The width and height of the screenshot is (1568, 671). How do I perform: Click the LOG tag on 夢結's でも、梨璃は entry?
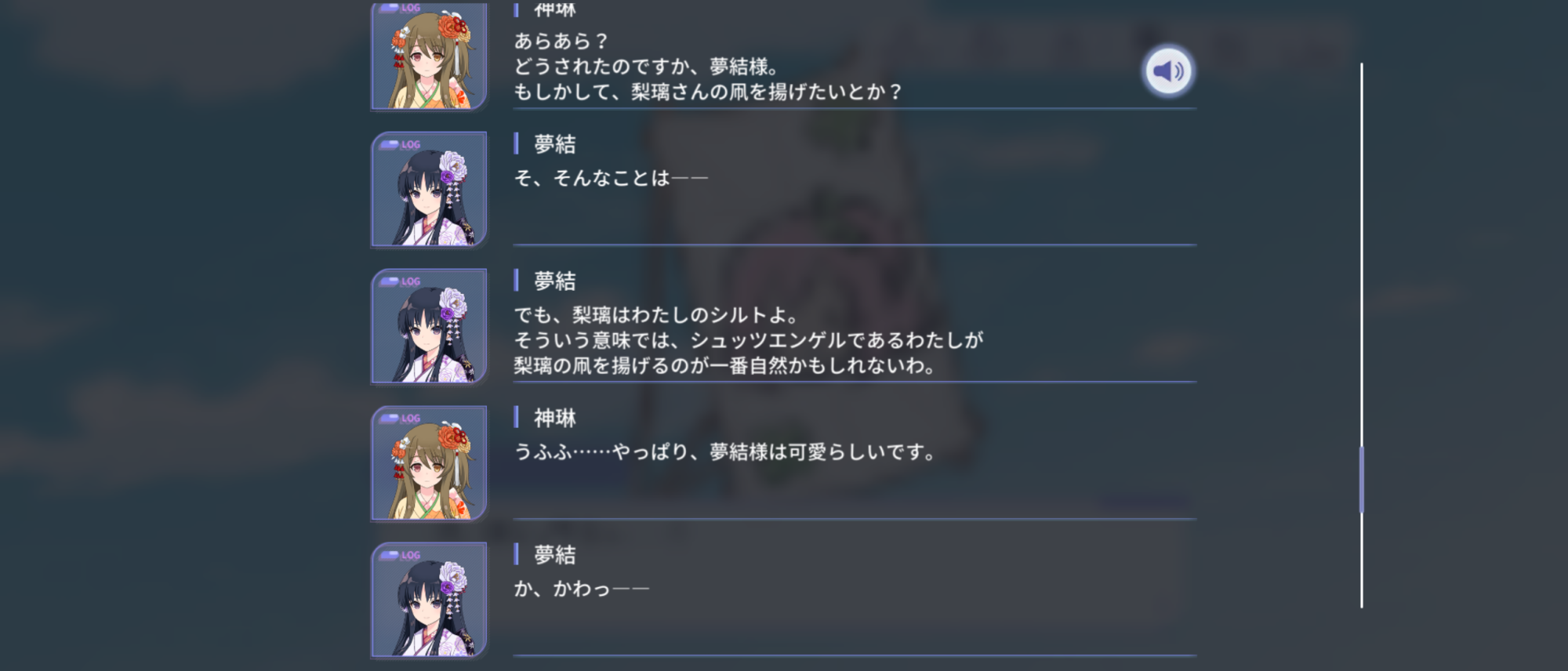pyautogui.click(x=400, y=281)
